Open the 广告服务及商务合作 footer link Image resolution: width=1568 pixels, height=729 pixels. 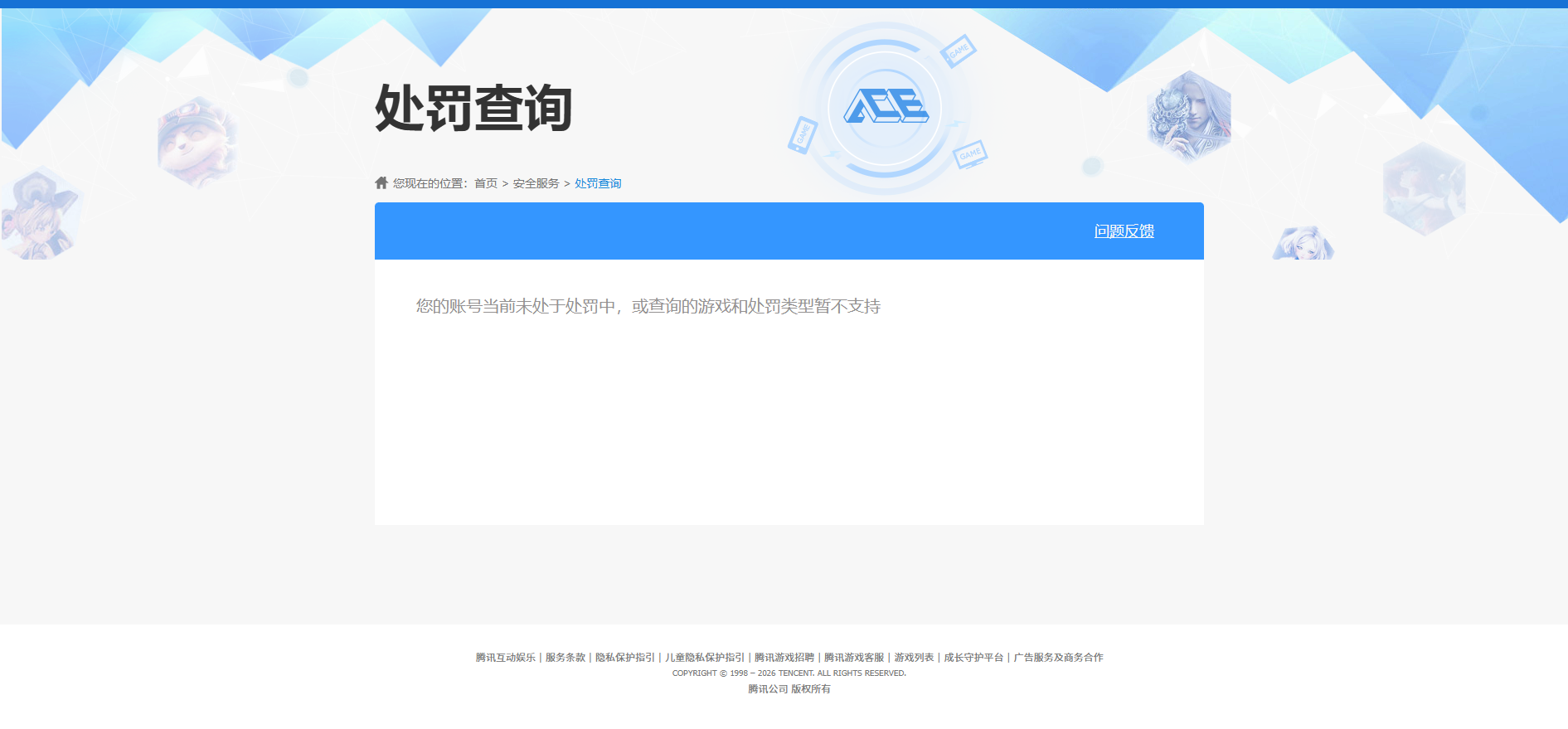pyautogui.click(x=1058, y=658)
